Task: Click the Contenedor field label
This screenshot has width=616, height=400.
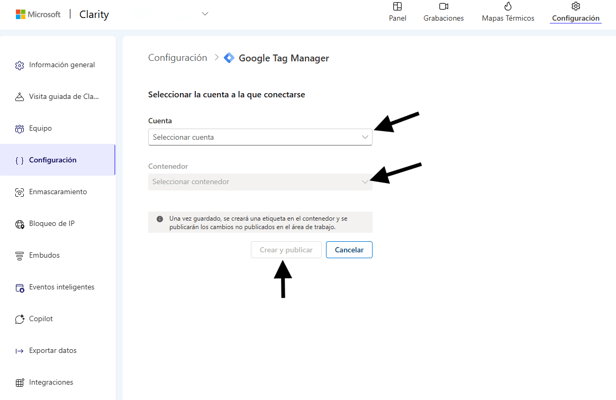Action: (168, 166)
